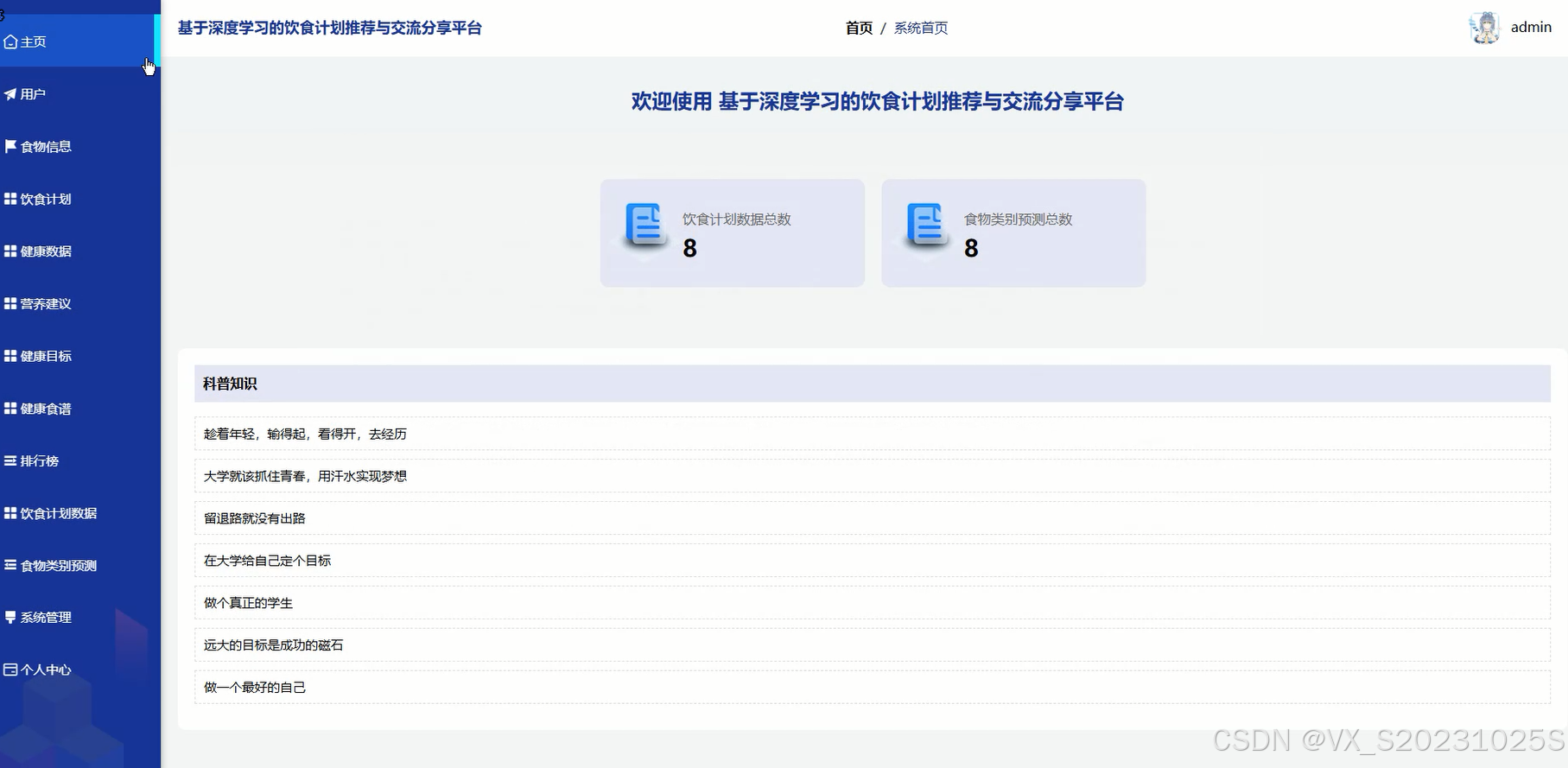Click the platform title in the header
Screen dimensions: 1568x768
click(x=330, y=28)
